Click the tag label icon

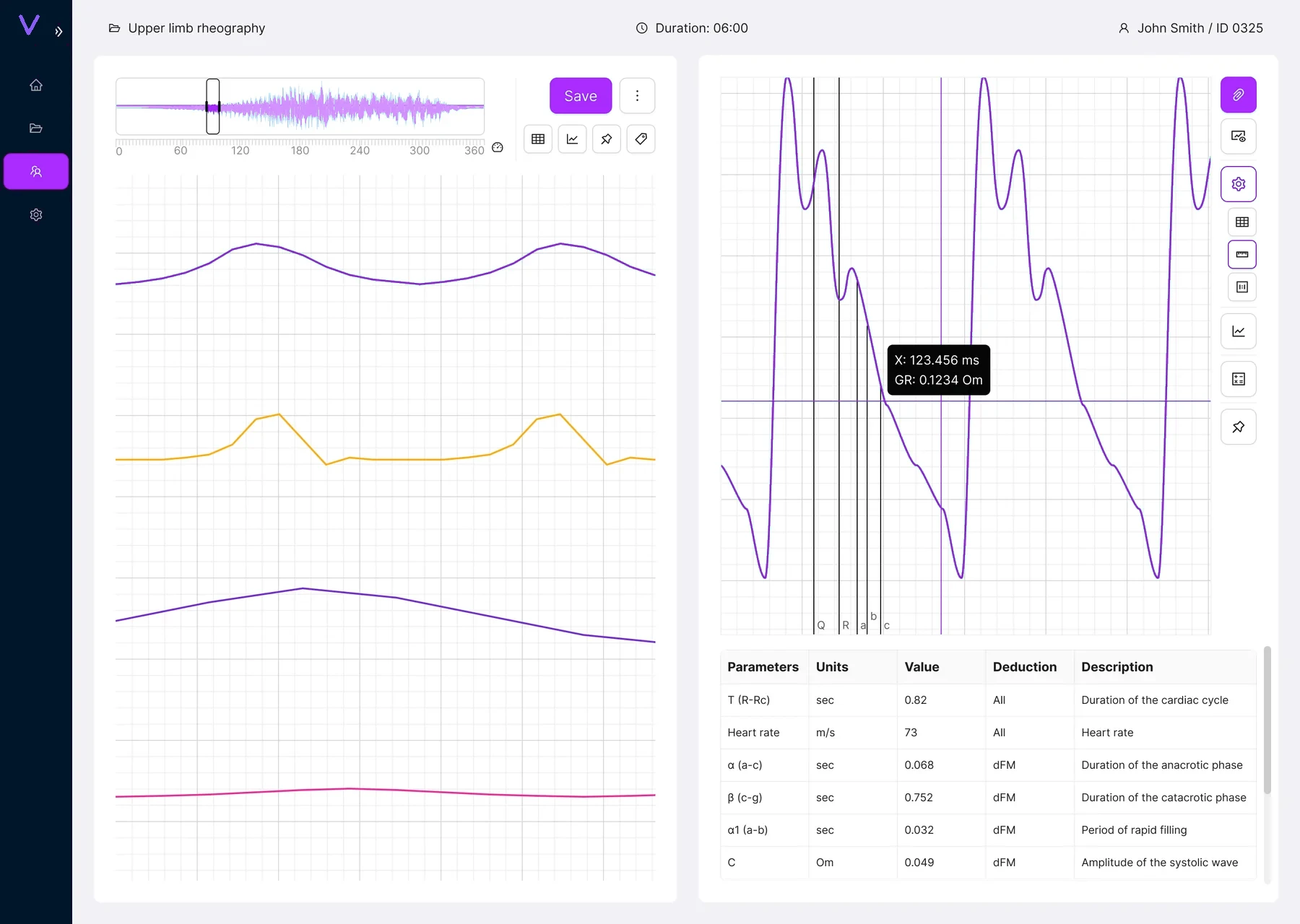click(x=641, y=139)
